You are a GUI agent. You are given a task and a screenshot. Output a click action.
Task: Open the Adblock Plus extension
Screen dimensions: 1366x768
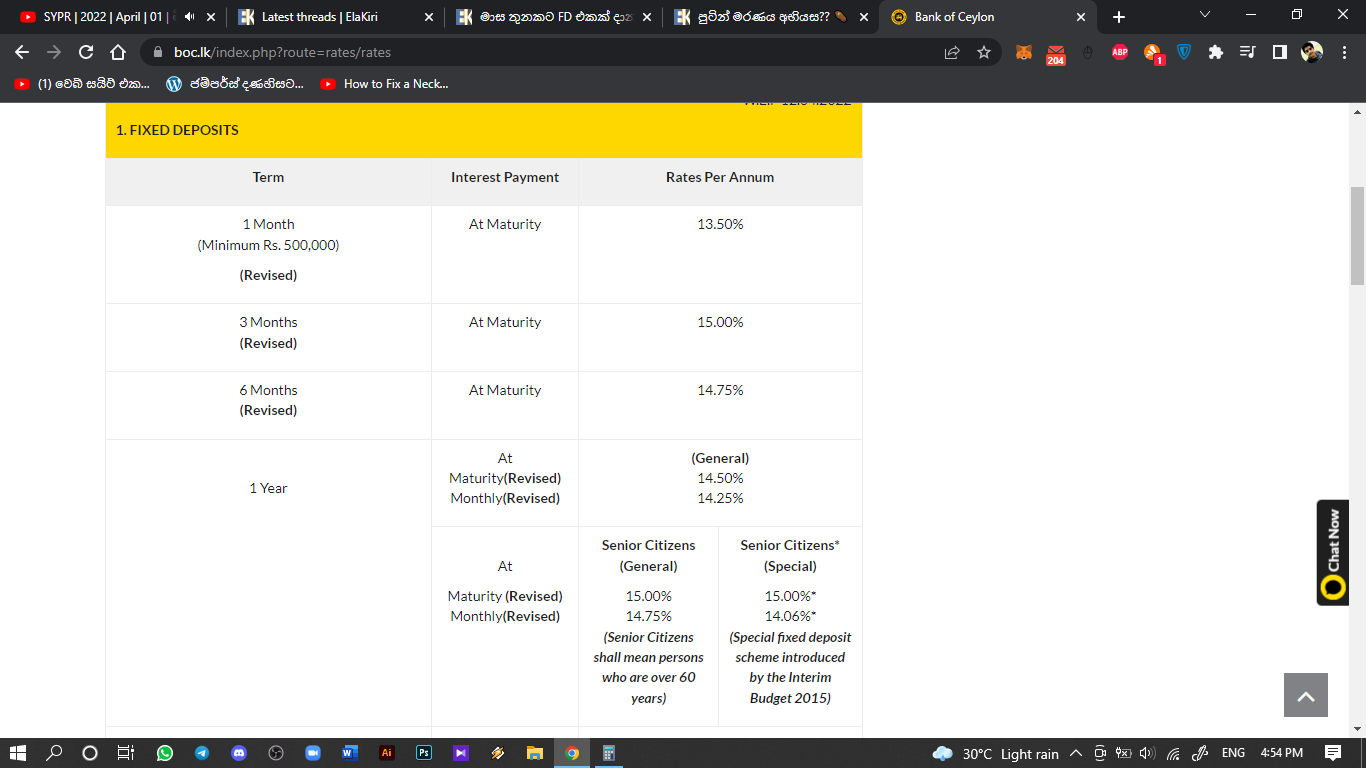pyautogui.click(x=1120, y=52)
